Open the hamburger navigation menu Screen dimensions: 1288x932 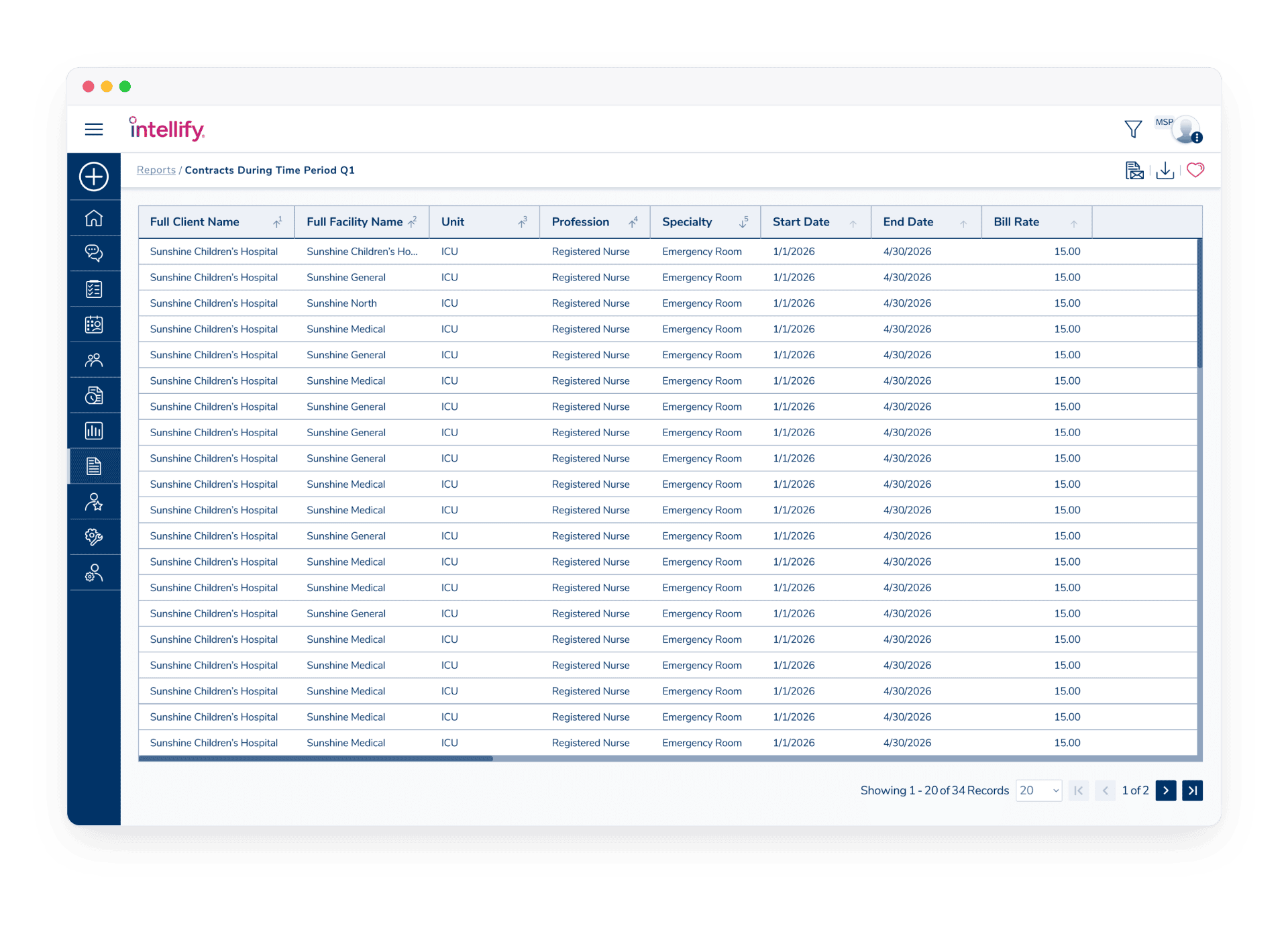(94, 130)
